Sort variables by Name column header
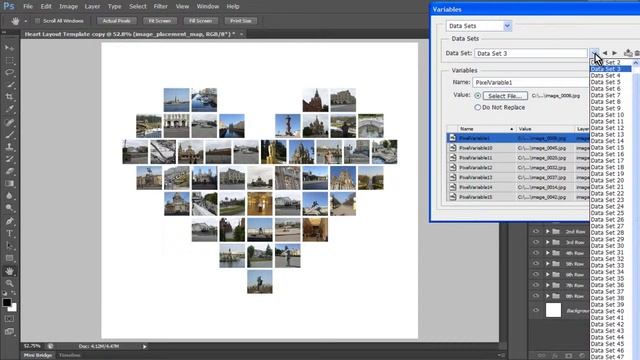 pyautogui.click(x=486, y=129)
